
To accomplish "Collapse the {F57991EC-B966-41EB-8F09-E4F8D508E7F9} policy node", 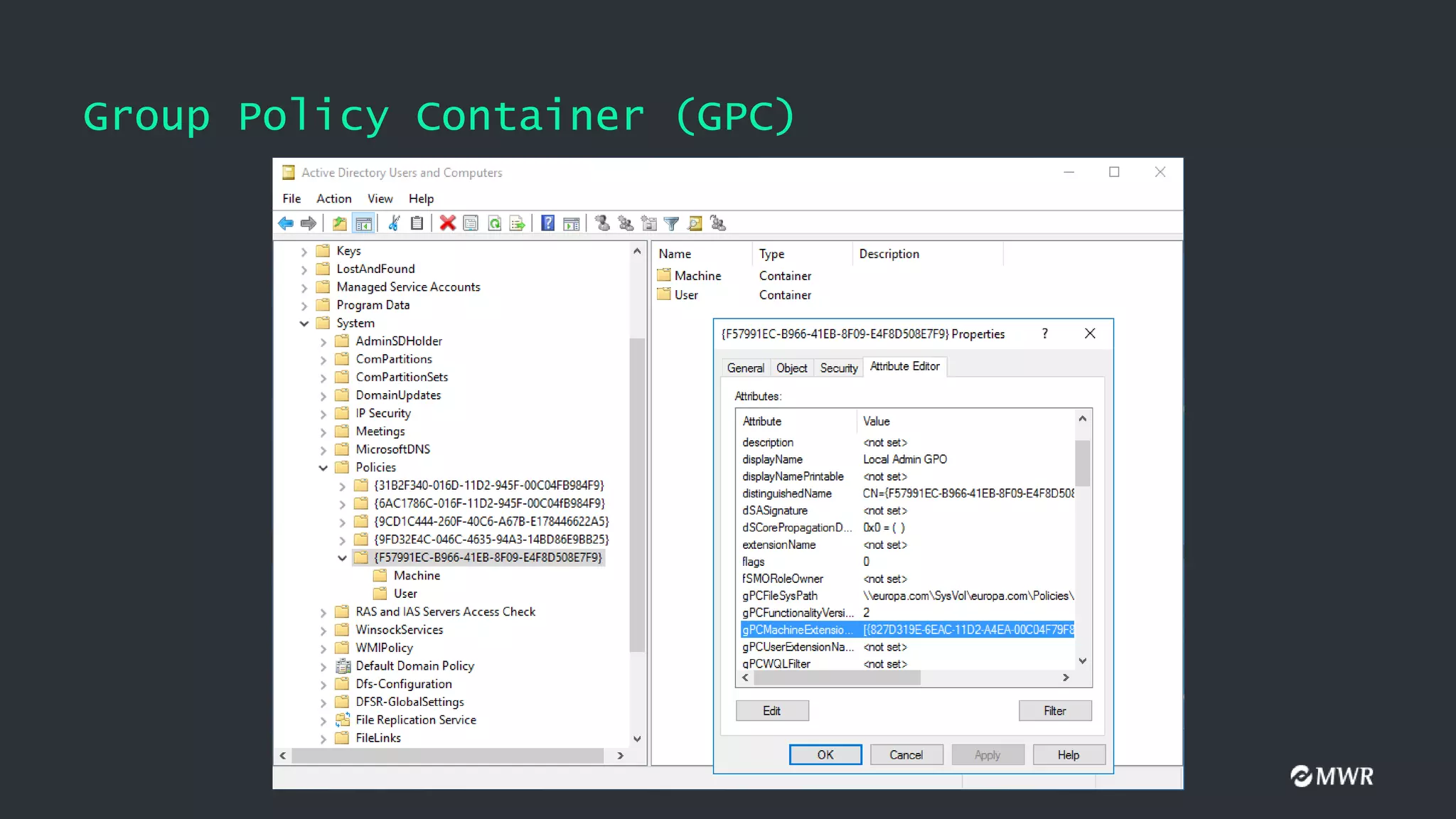I will click(x=343, y=558).
